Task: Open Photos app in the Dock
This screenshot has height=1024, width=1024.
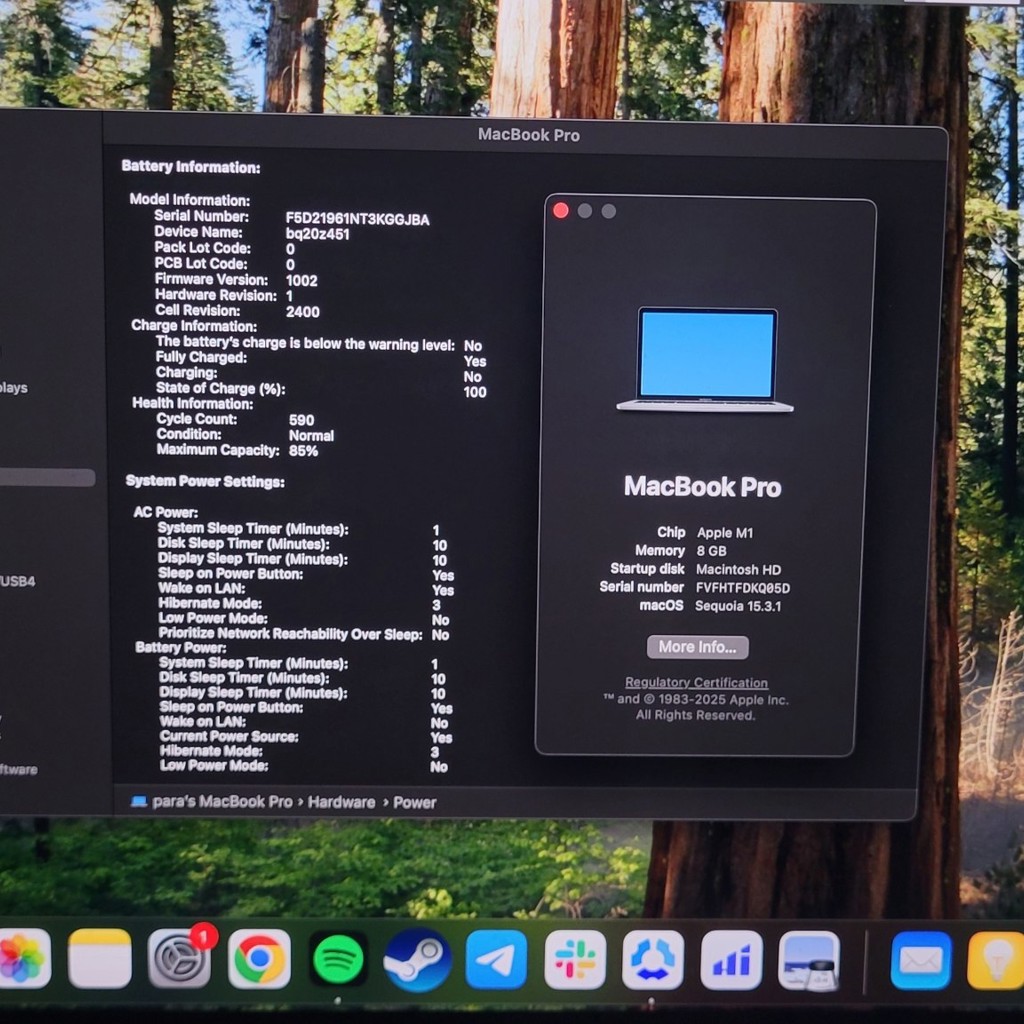Action: coord(24,958)
